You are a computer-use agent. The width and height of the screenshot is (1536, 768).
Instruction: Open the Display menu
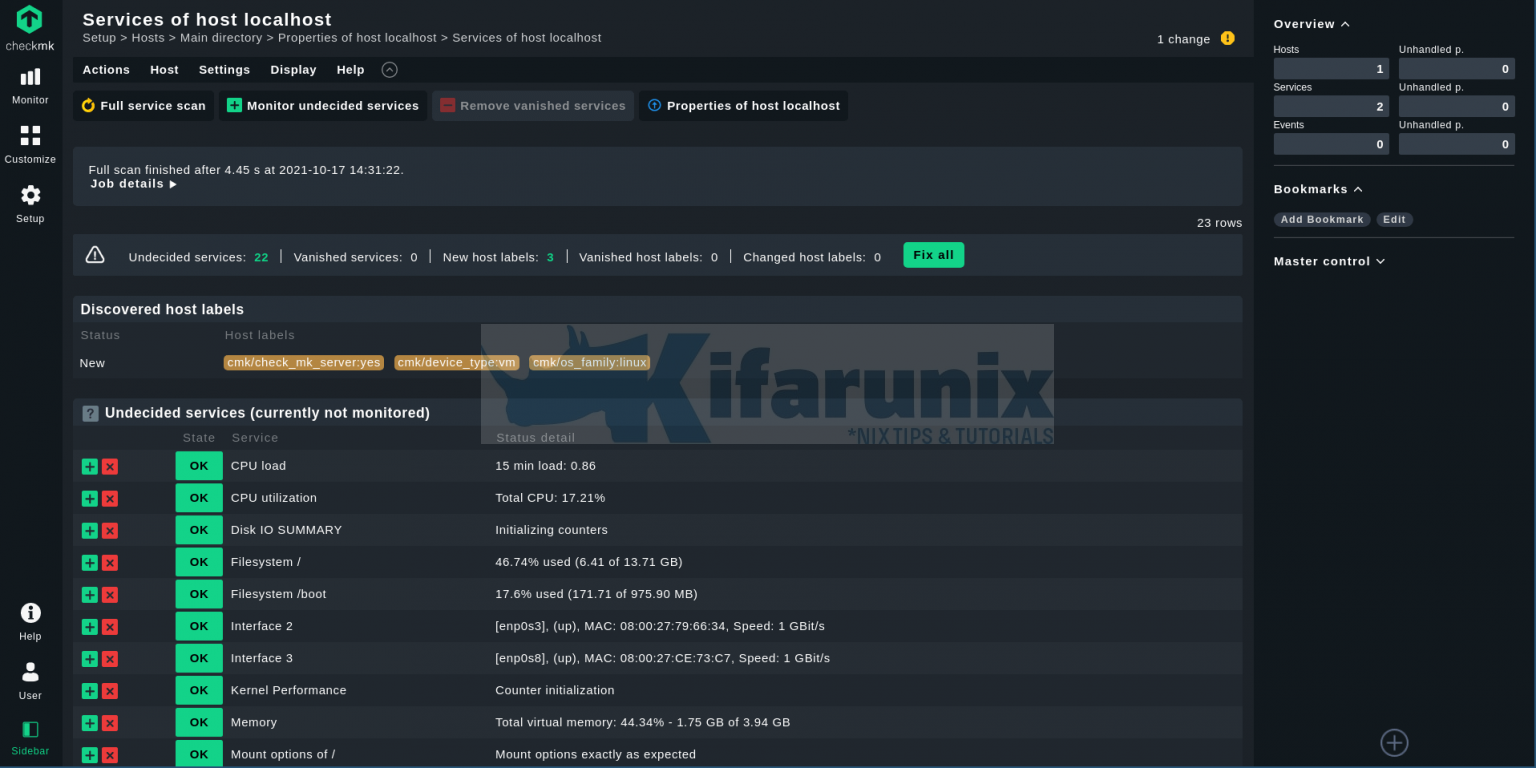click(x=293, y=69)
